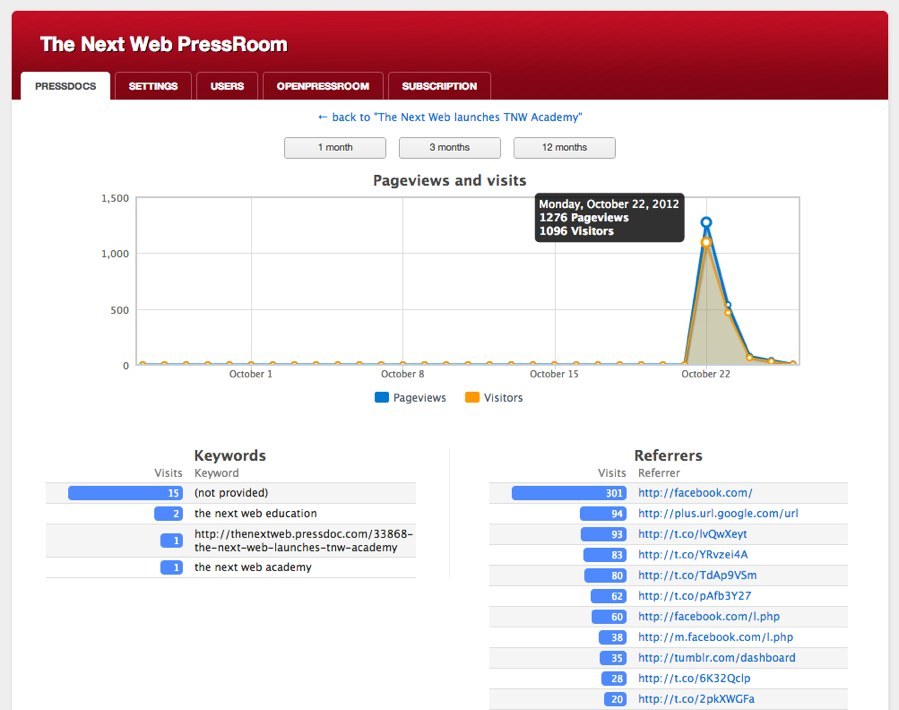Toggle the blue Pageviews legend swatch
The width and height of the screenshot is (899, 710).
(382, 398)
